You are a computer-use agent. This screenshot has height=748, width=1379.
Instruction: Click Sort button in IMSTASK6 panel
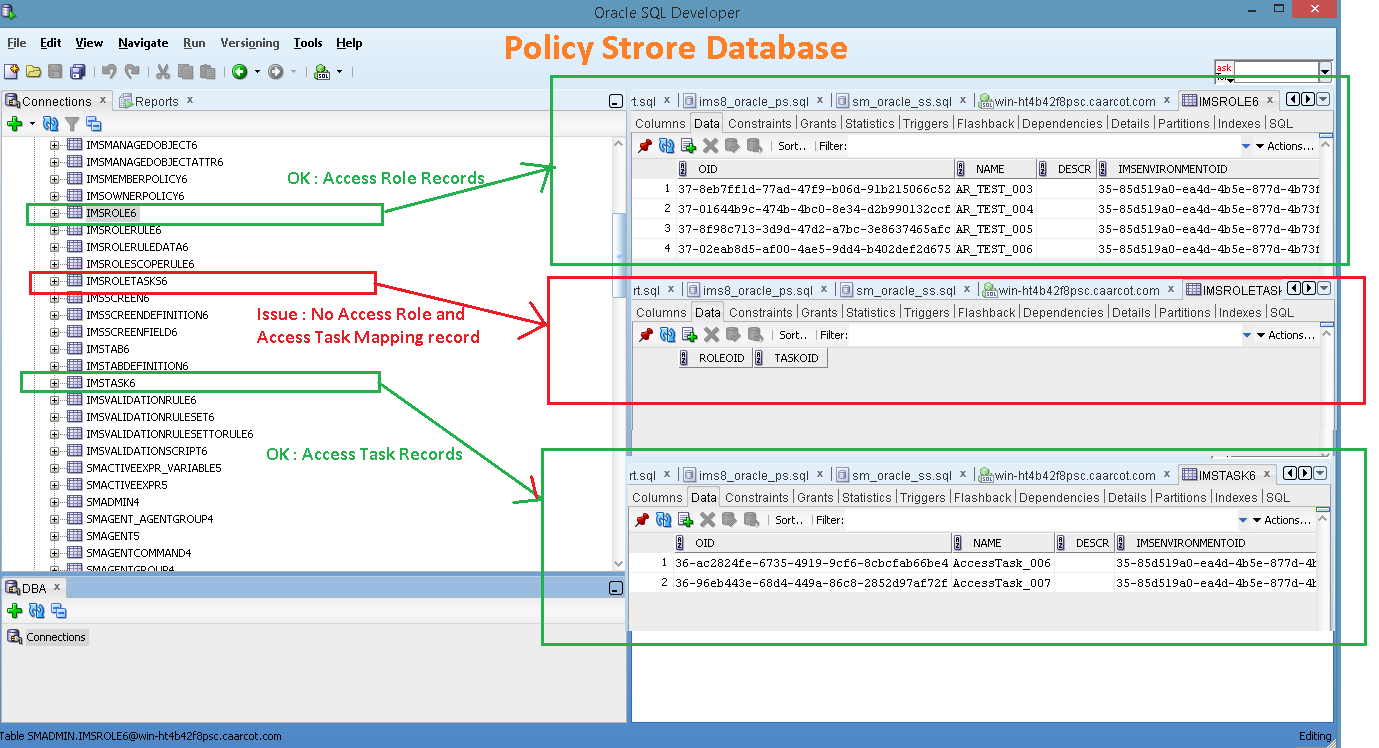789,520
